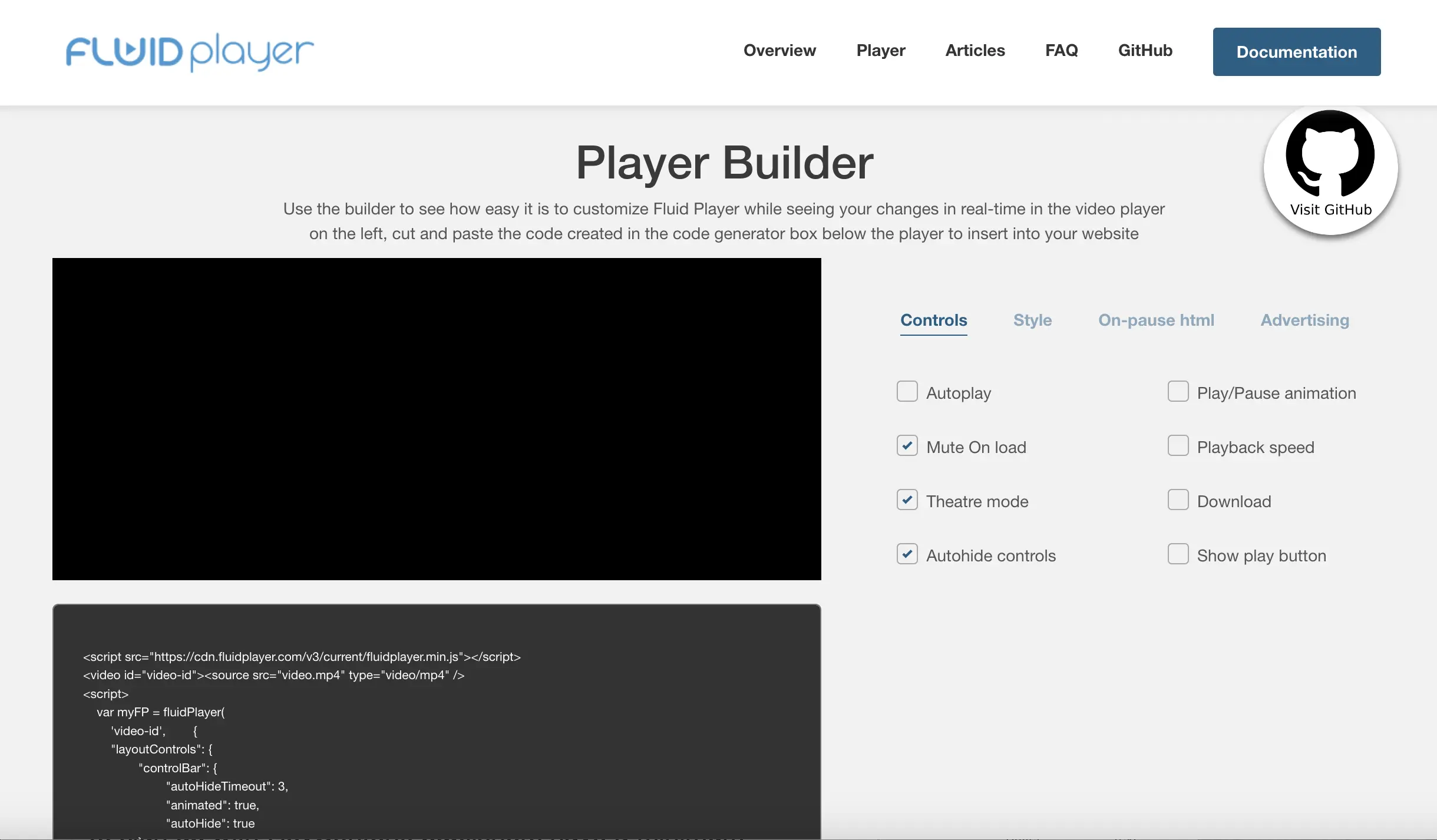Select the Controls tab

click(933, 320)
